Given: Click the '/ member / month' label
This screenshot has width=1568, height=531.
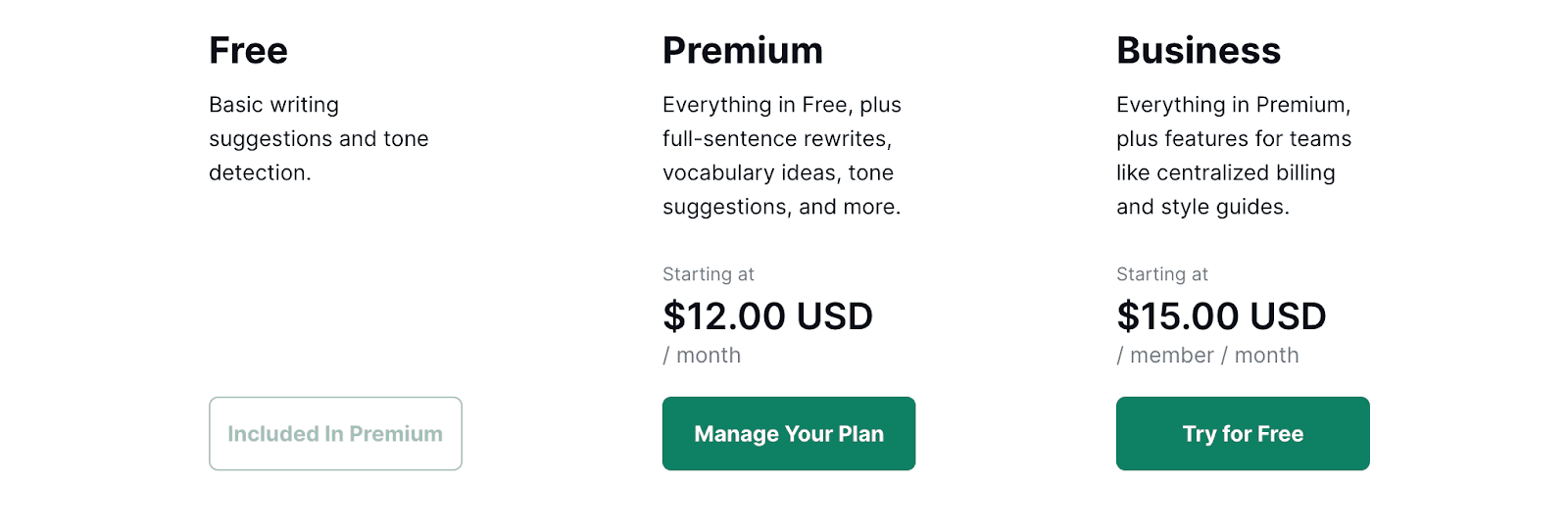Looking at the screenshot, I should pyautogui.click(x=1207, y=356).
